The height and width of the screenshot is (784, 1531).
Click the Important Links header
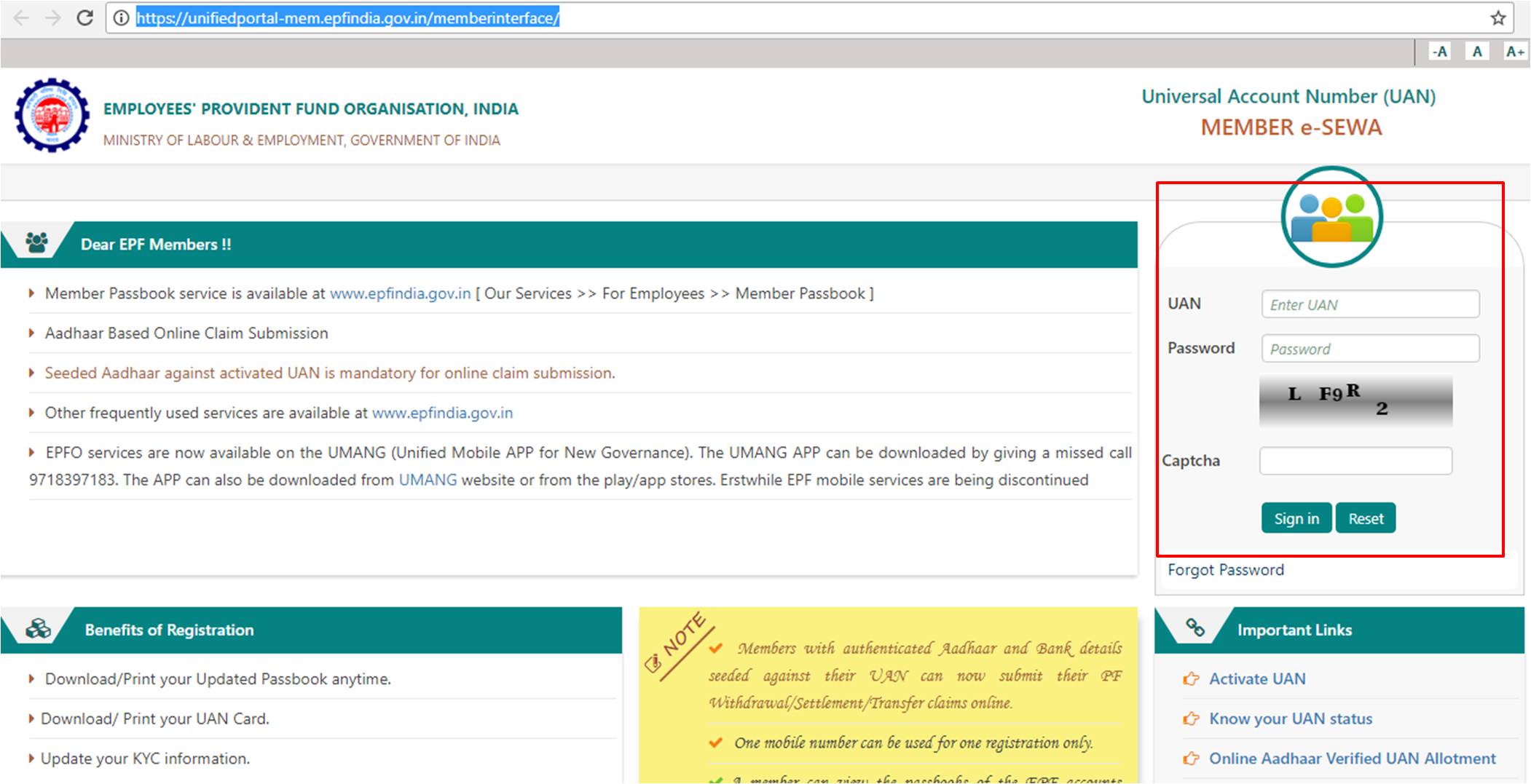click(1294, 630)
